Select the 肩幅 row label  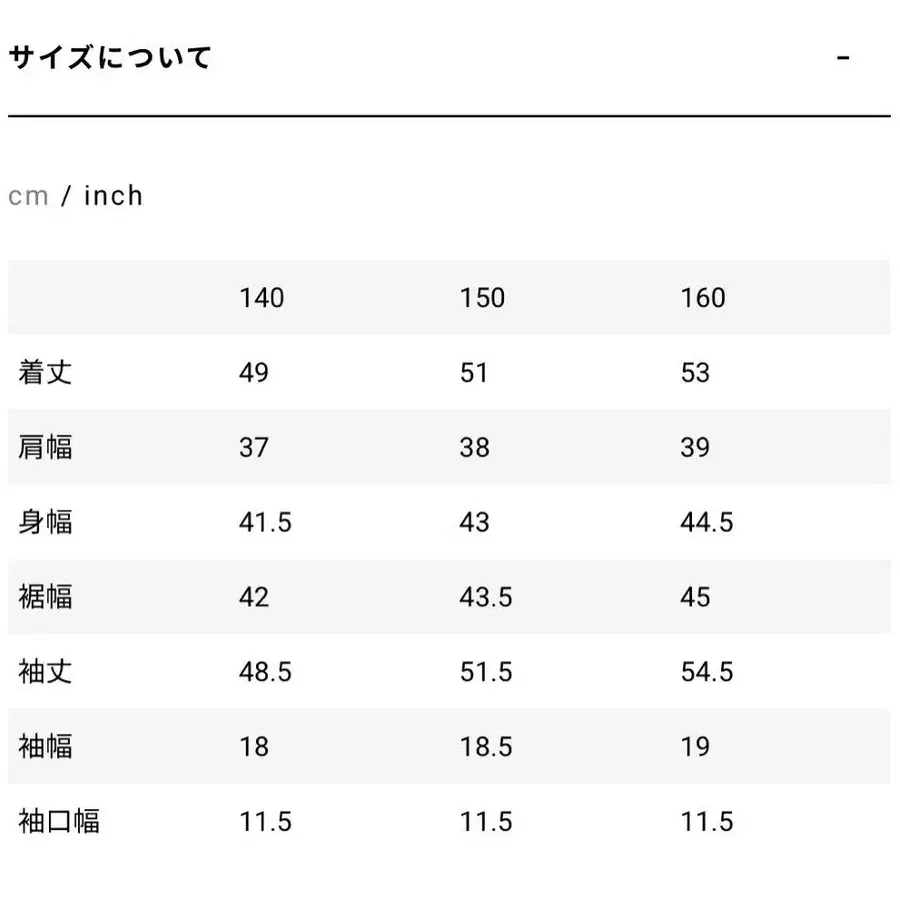click(44, 447)
